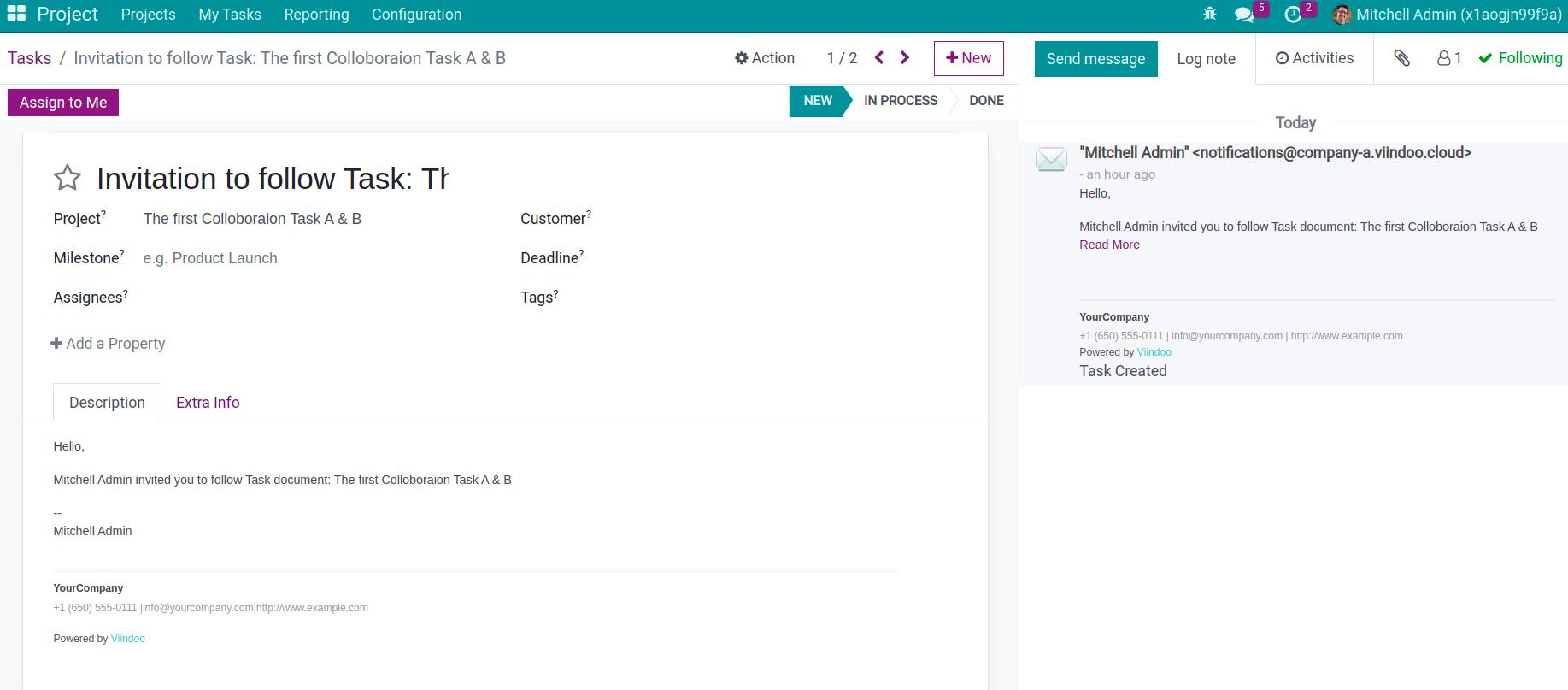Toggle the Following status button

(x=1521, y=58)
